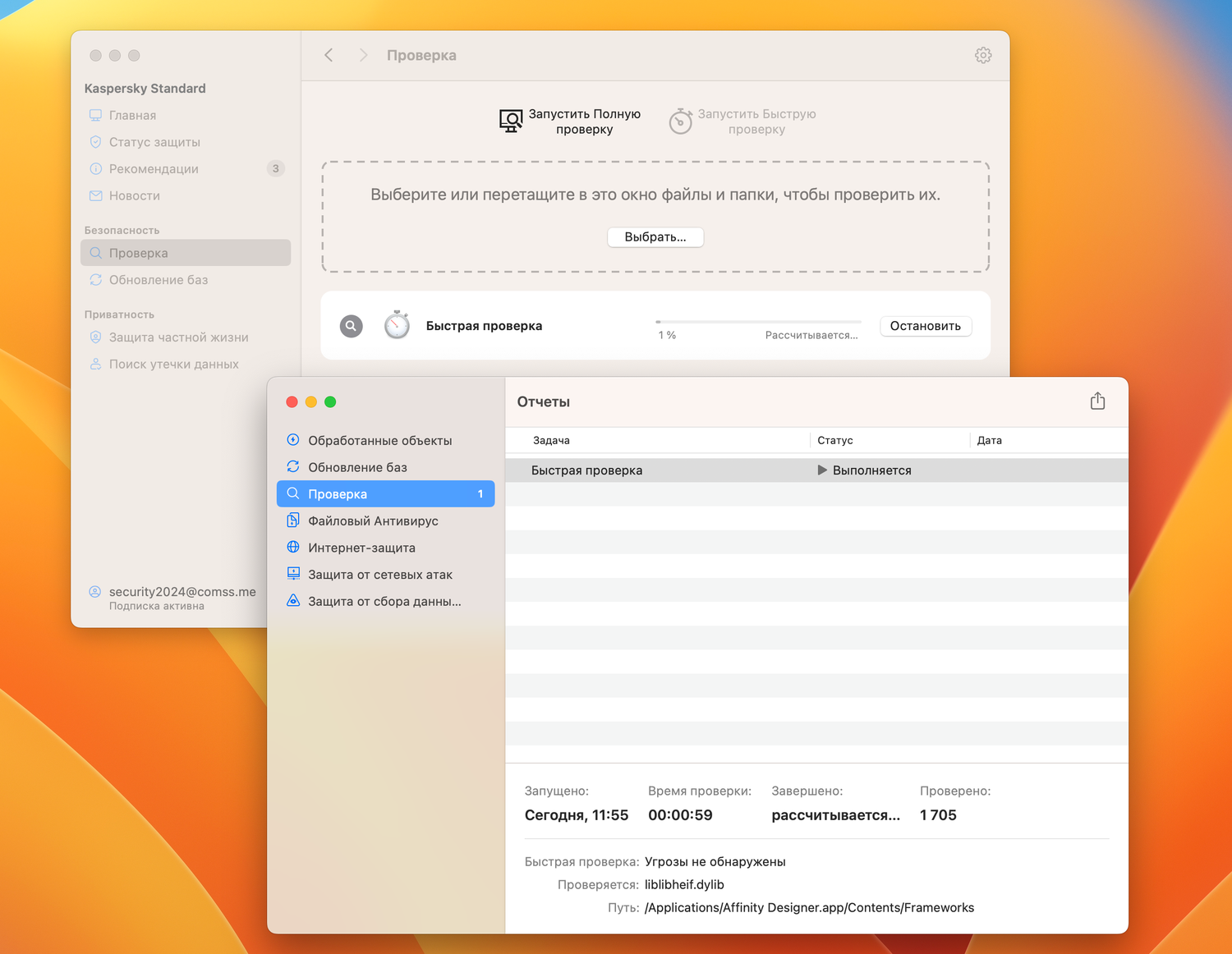
Task: Open Защита частной жизни section
Action: click(186, 337)
